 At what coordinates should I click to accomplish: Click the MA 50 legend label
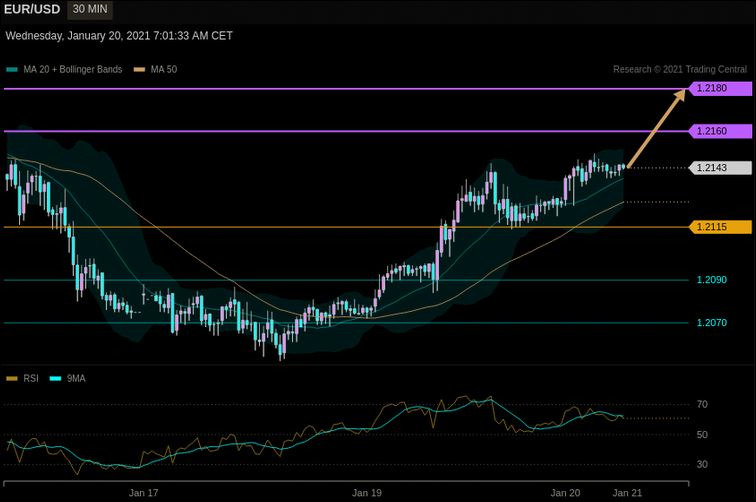[x=164, y=69]
